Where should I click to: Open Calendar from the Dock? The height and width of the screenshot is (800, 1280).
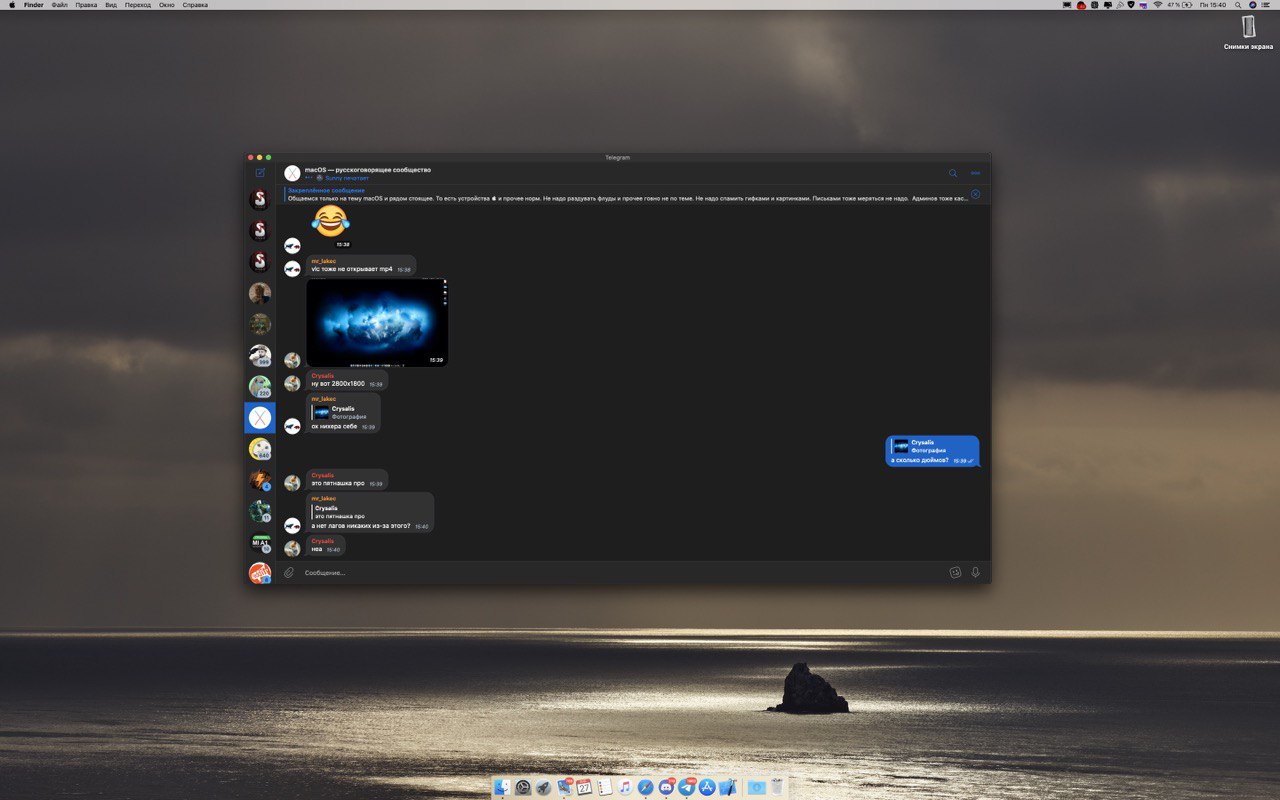click(x=584, y=788)
